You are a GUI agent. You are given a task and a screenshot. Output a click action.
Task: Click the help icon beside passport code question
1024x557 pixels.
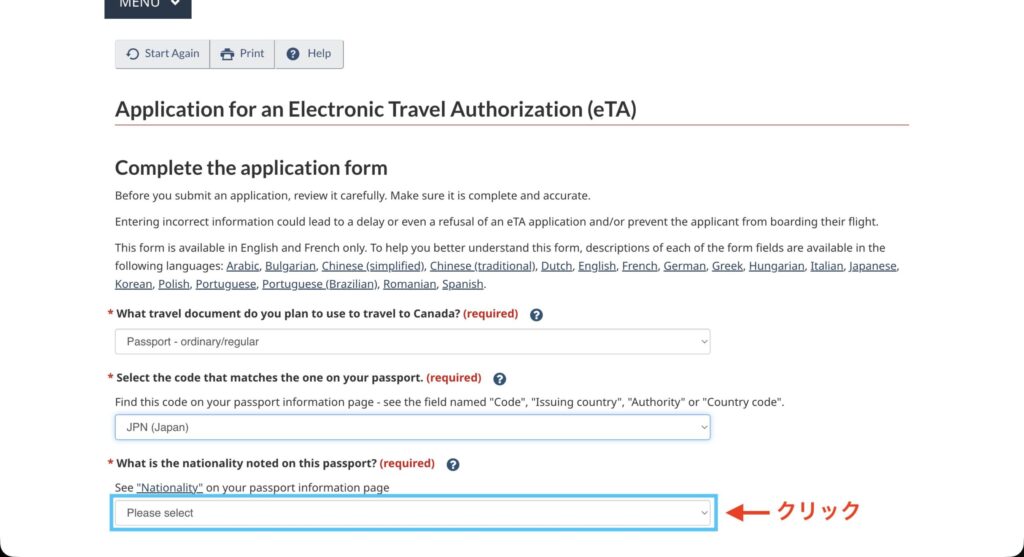500,379
